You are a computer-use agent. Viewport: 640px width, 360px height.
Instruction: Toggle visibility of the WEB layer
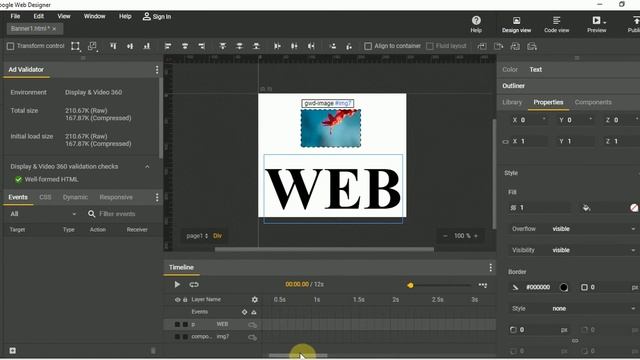[177, 324]
